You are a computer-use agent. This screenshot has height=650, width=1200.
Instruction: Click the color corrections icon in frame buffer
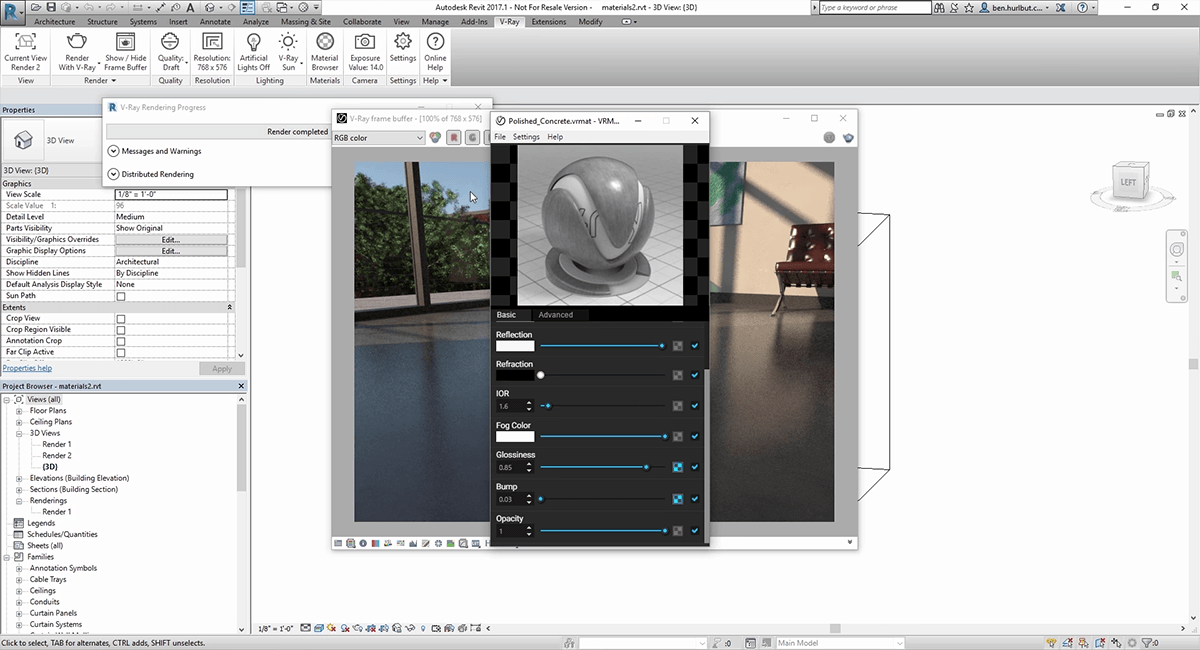[x=436, y=138]
